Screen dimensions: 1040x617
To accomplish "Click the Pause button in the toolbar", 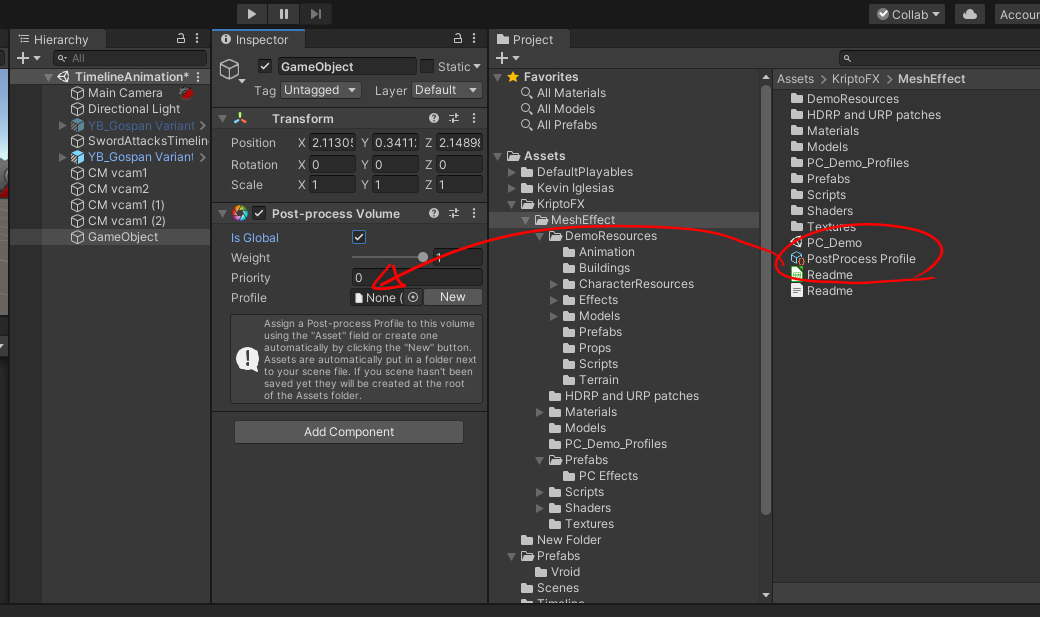I will (x=284, y=14).
